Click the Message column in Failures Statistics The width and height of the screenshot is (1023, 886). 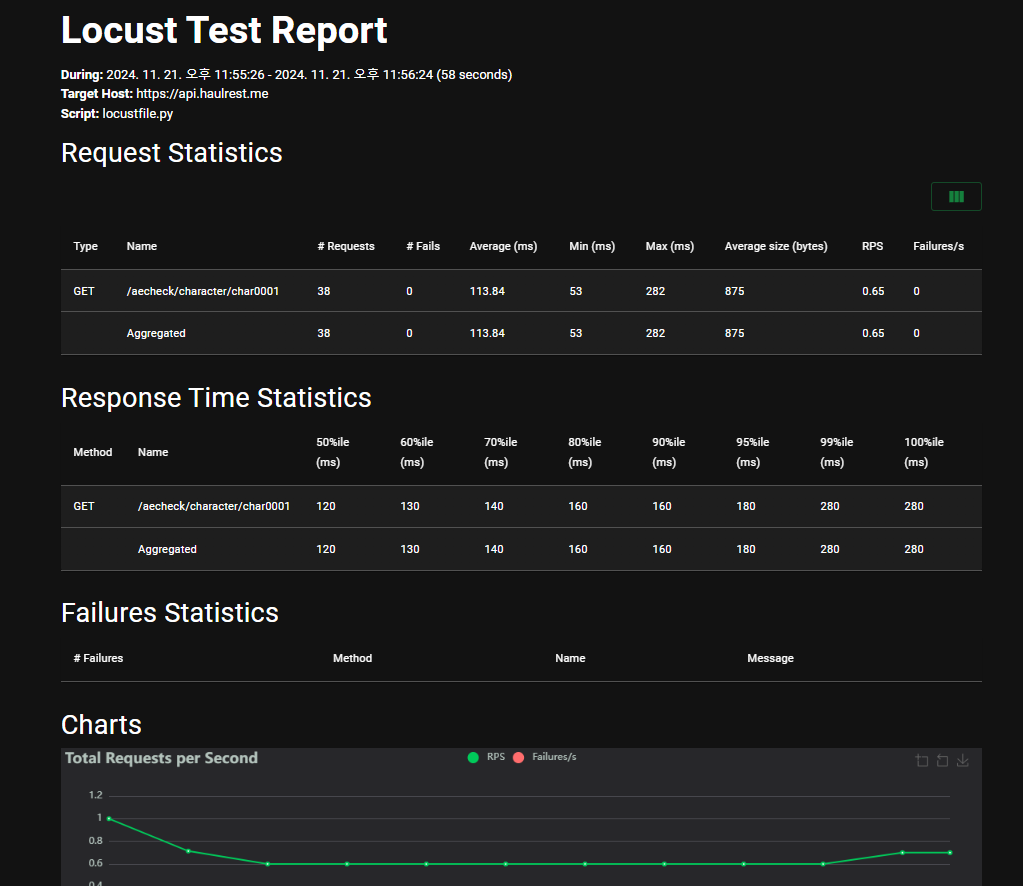[770, 658]
